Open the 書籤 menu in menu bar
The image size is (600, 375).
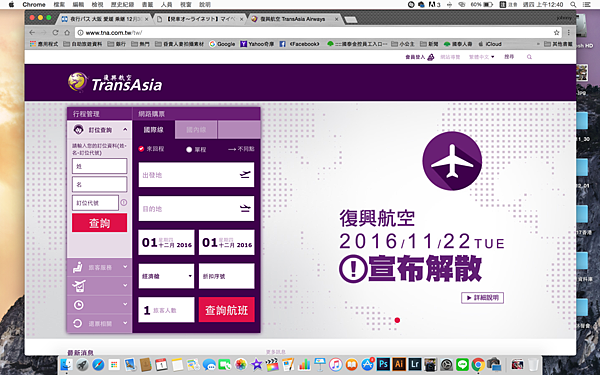tap(147, 5)
